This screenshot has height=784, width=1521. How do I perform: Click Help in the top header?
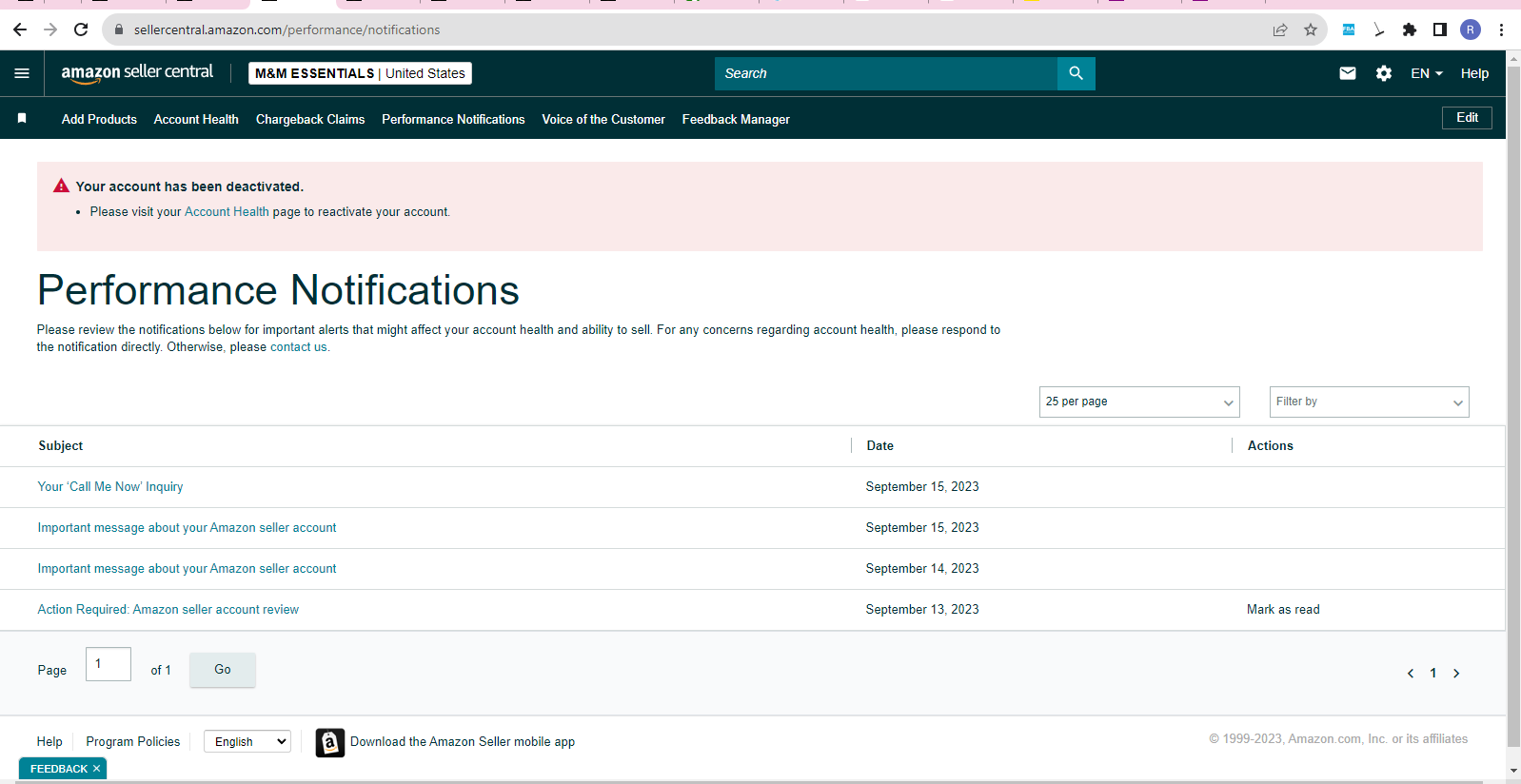[x=1474, y=73]
